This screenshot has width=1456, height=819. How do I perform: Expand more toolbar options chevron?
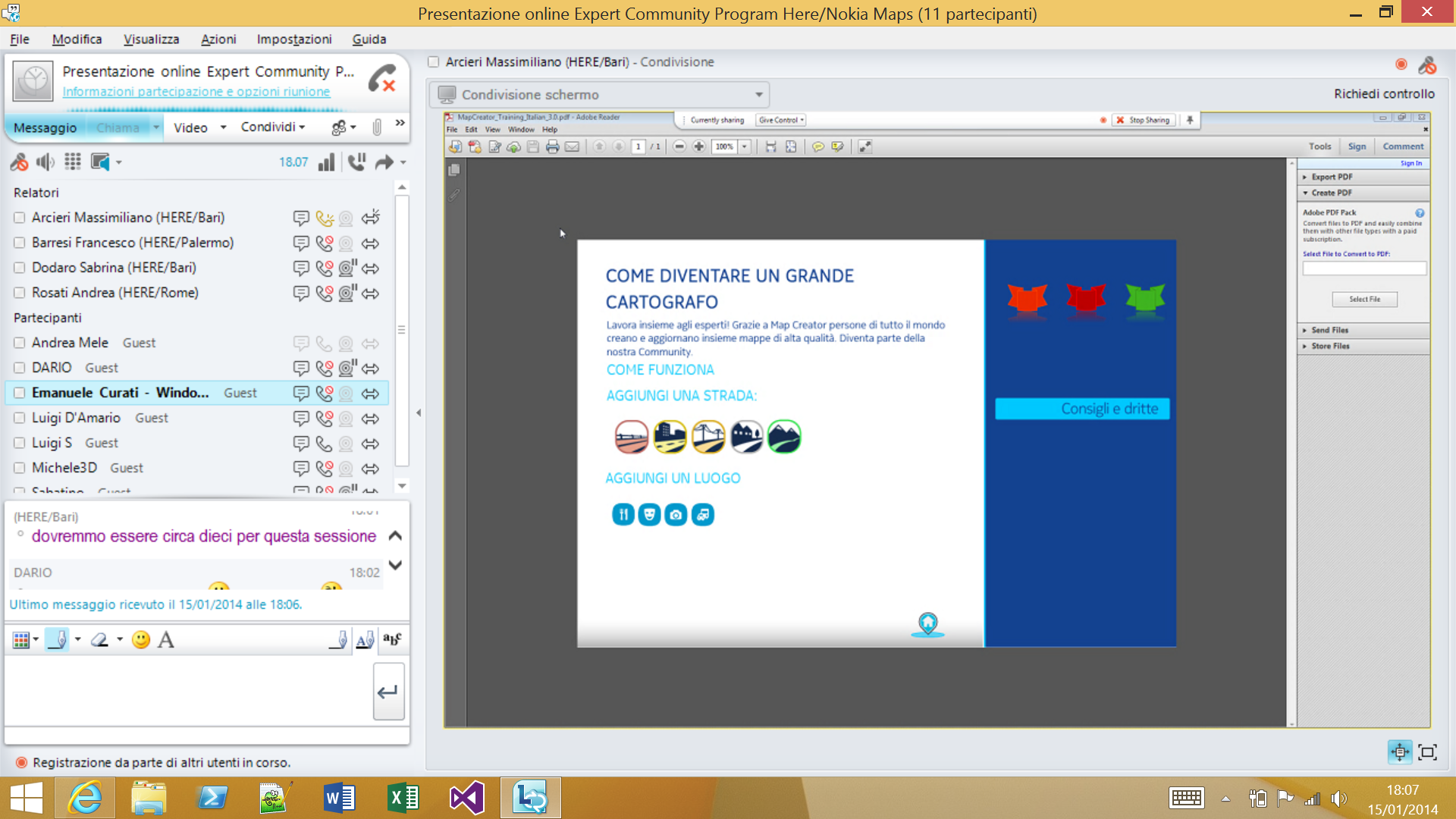(x=400, y=123)
